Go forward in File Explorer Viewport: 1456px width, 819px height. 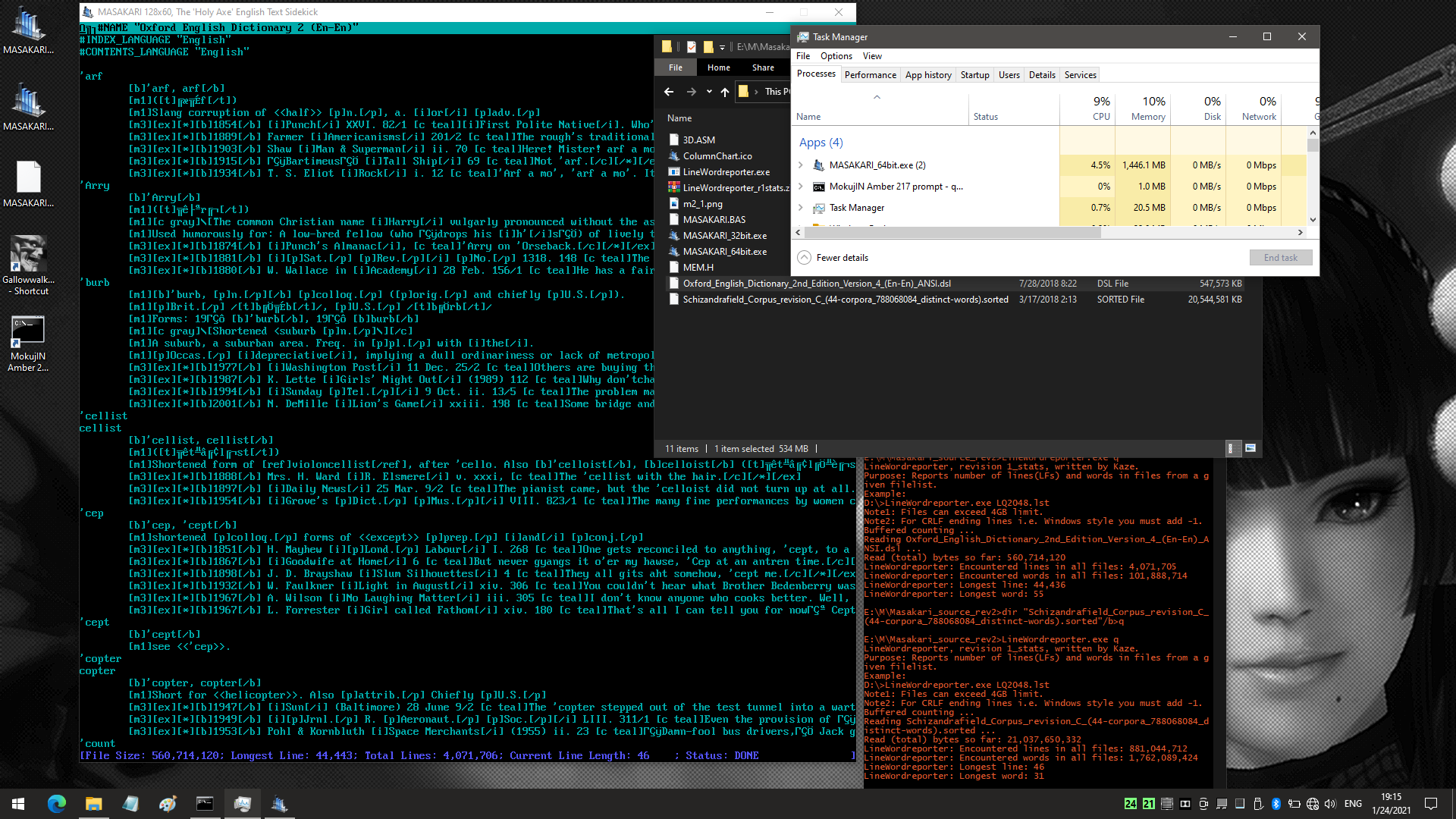(691, 92)
